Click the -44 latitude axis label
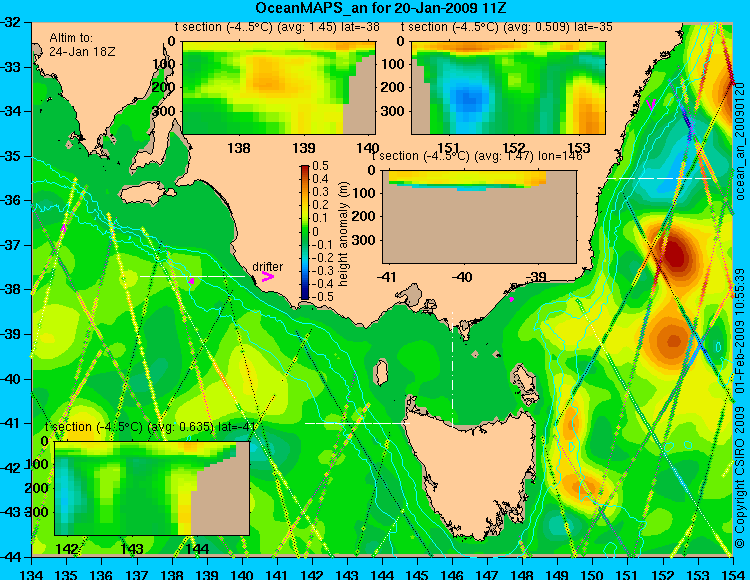 [11, 557]
